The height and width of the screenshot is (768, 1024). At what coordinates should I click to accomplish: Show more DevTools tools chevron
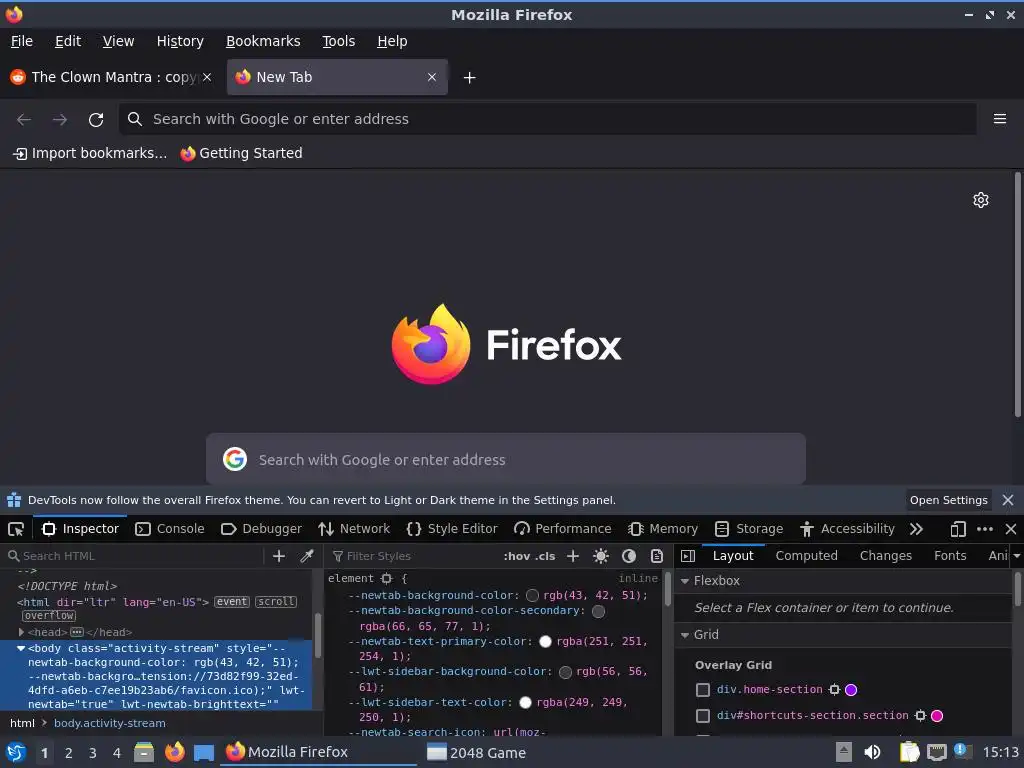coord(916,529)
